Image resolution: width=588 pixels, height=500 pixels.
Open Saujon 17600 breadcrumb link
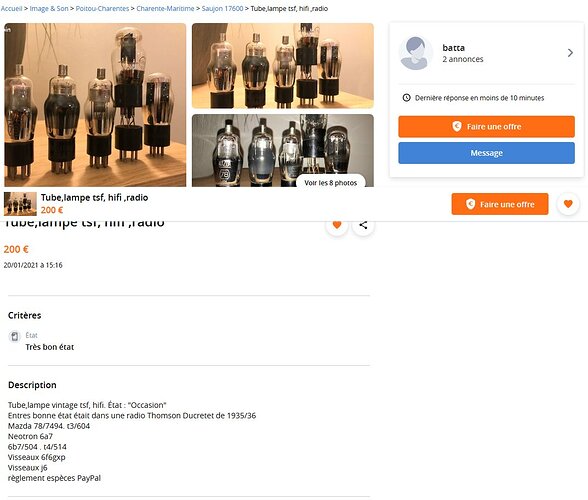(222, 8)
